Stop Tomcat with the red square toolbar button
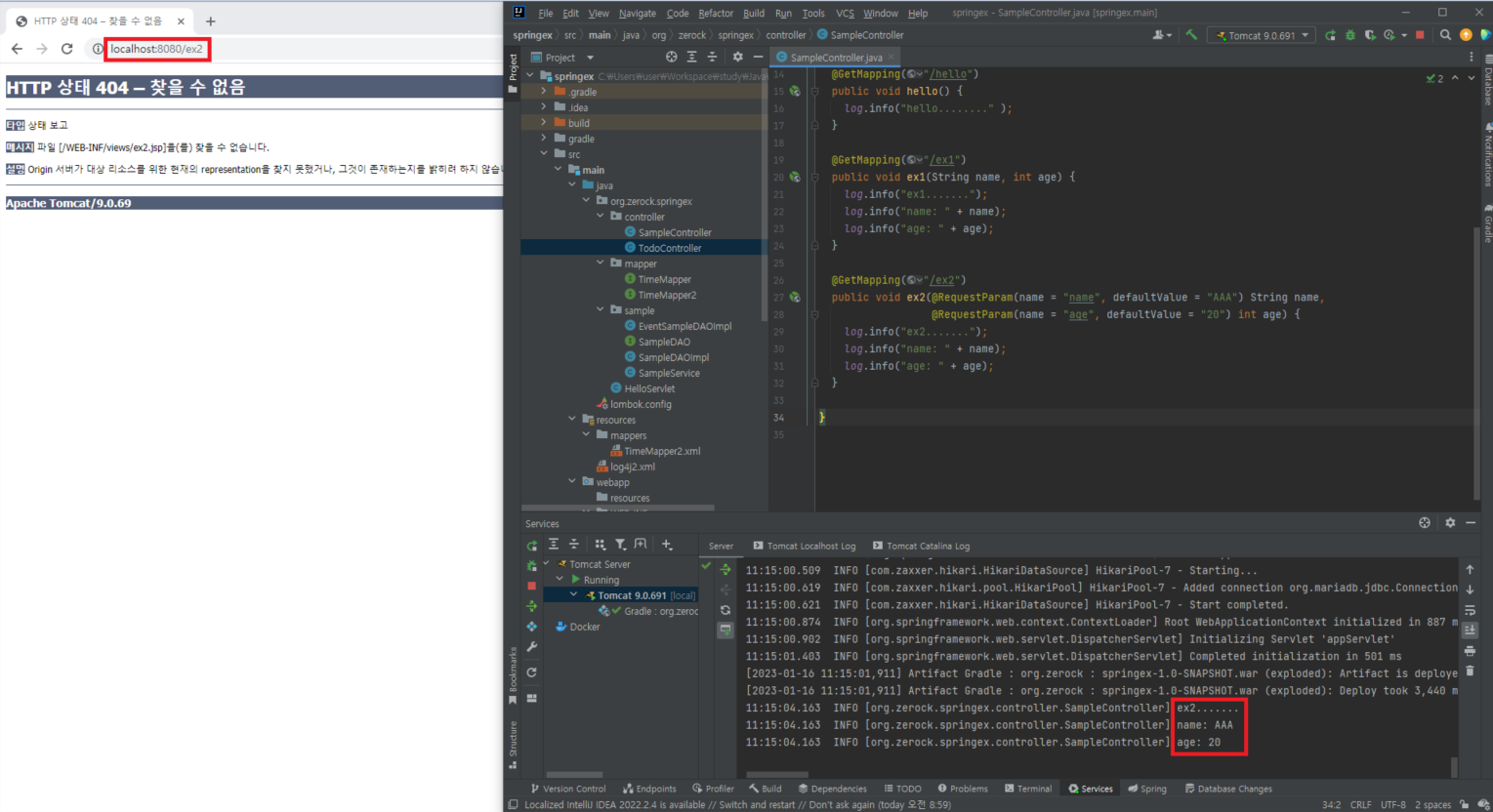The image size is (1493, 812). 1420,35
